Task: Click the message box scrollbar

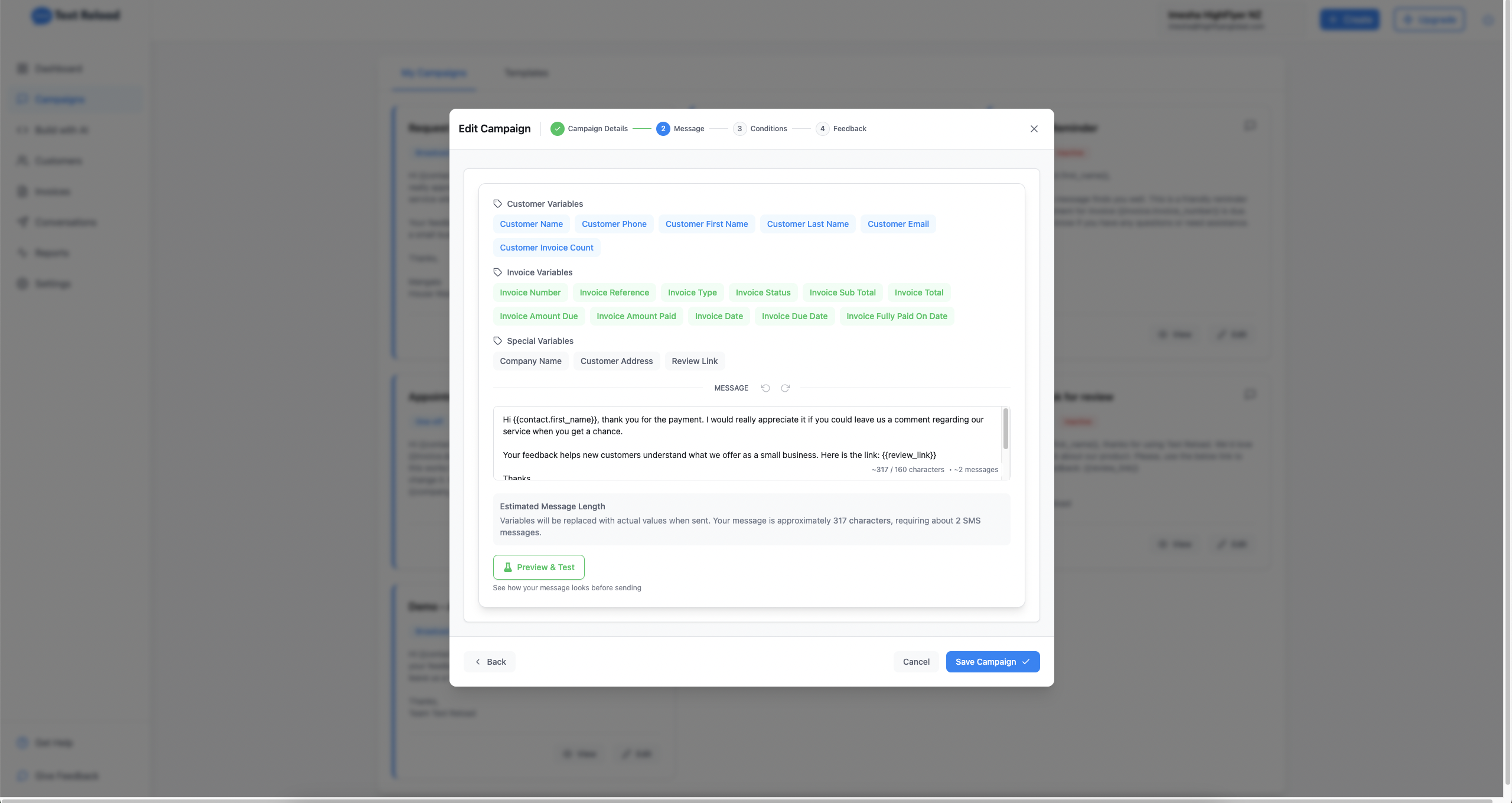Action: pyautogui.click(x=1005, y=429)
